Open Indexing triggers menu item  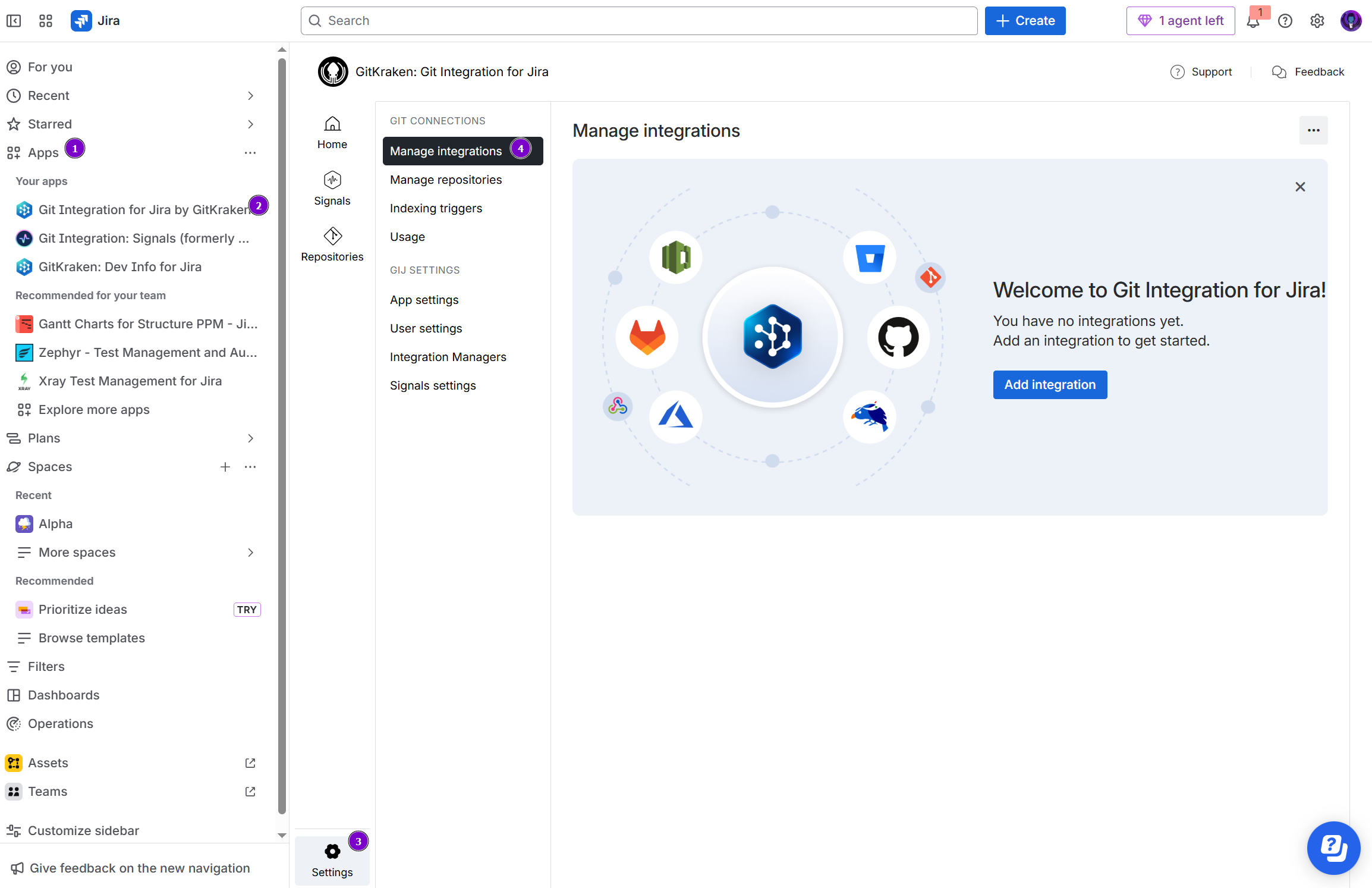coord(436,208)
